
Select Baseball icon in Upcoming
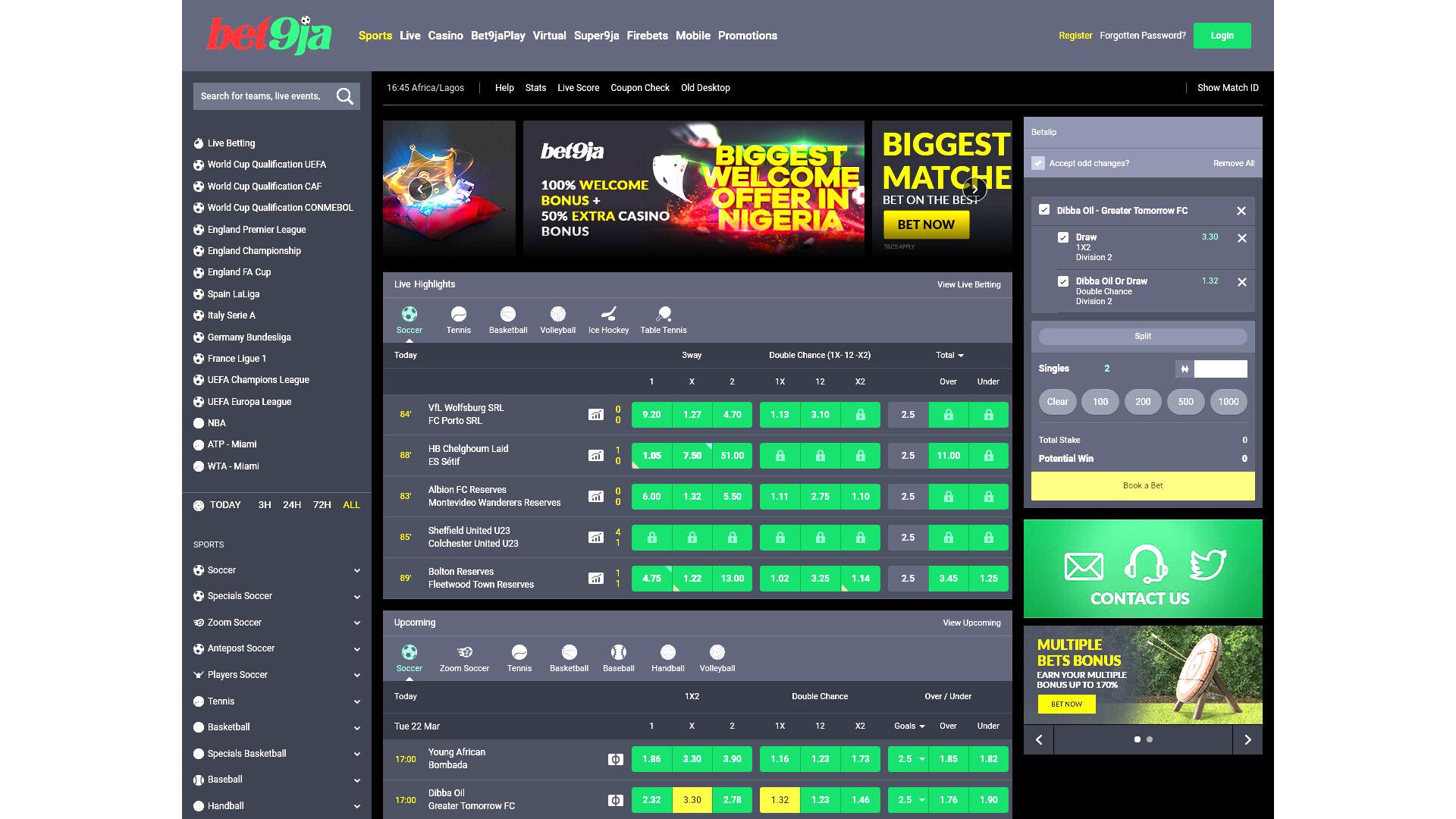619,652
